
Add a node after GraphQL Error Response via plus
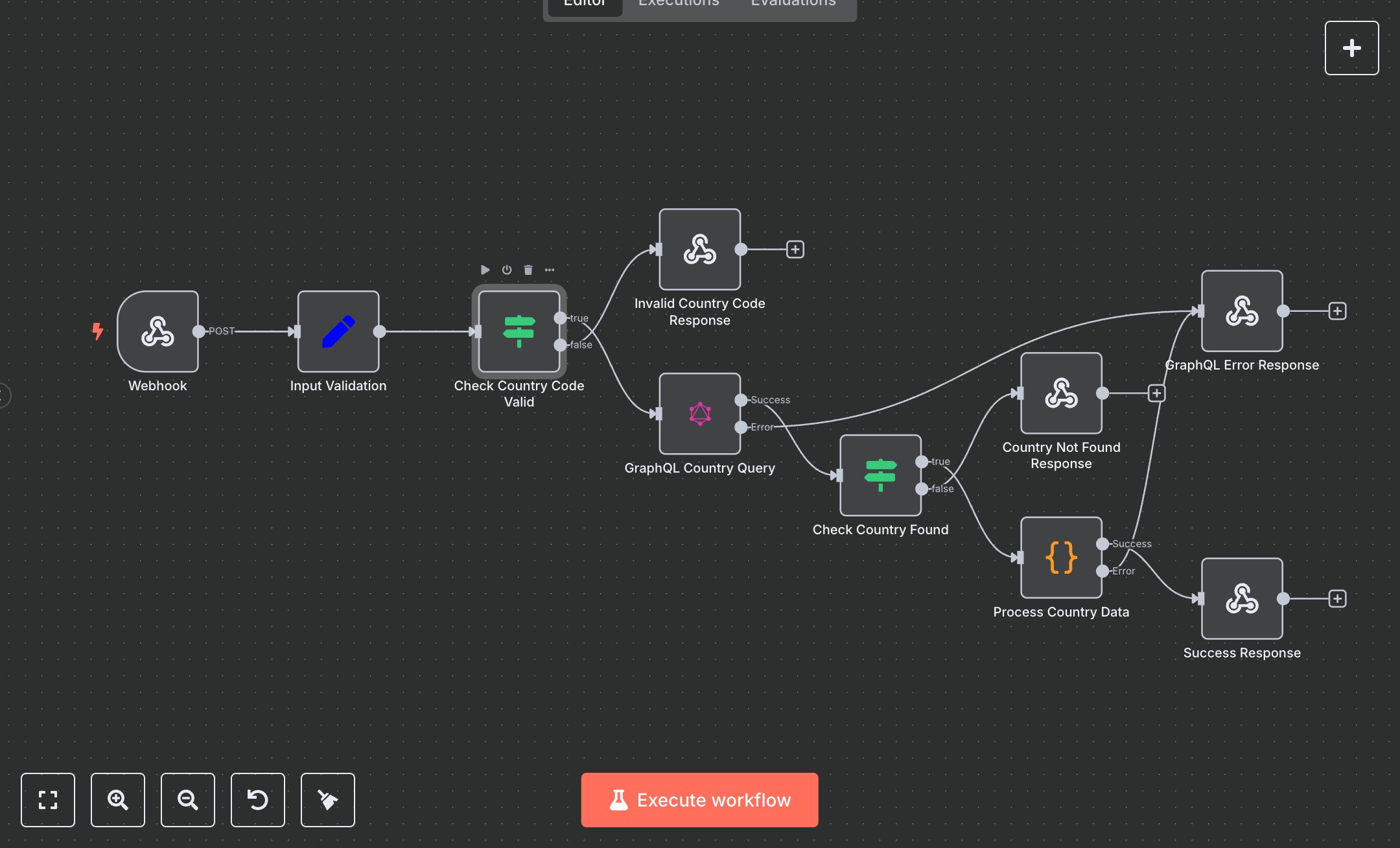tap(1336, 311)
